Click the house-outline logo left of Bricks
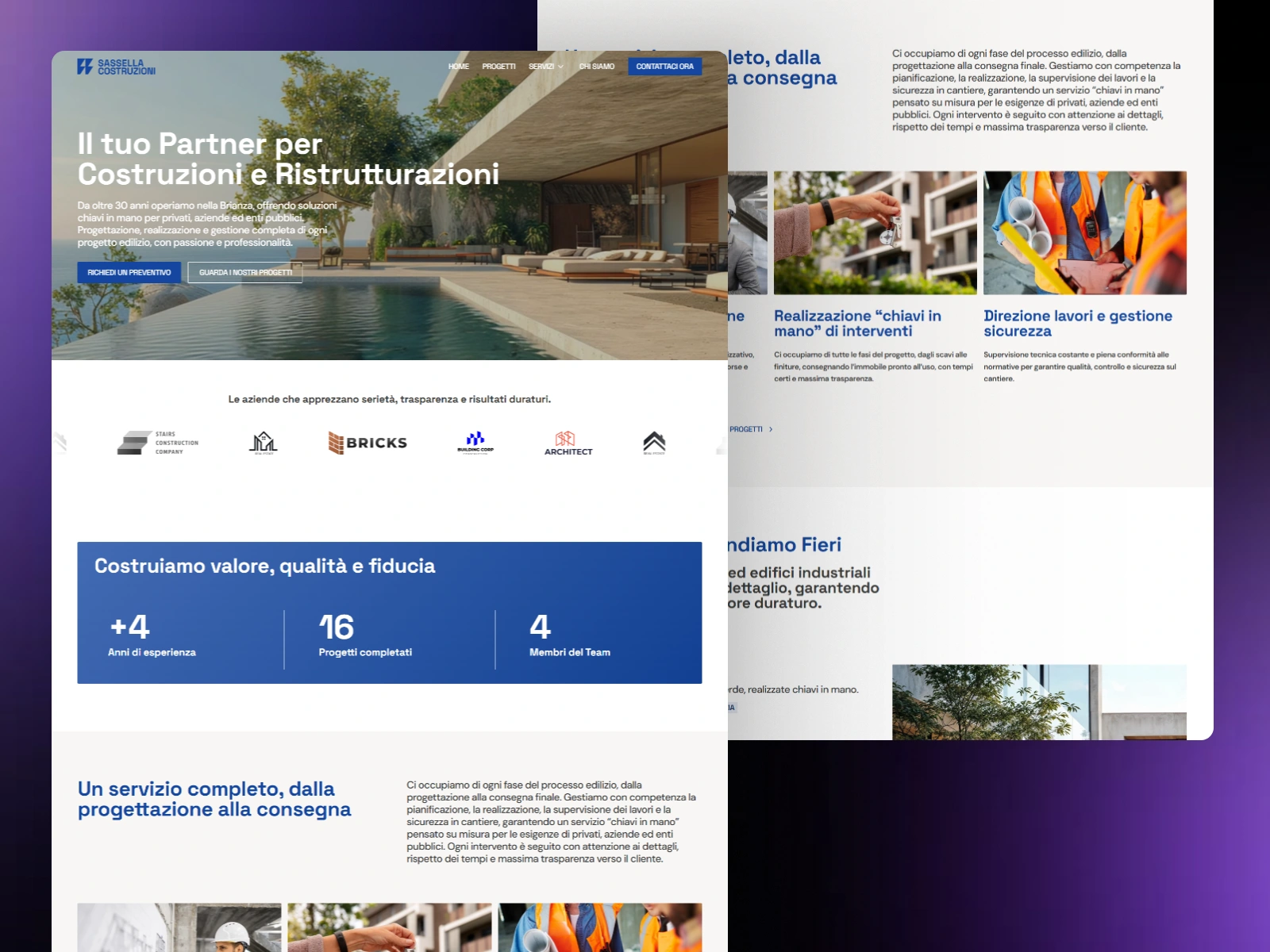1270x952 pixels. [x=264, y=443]
